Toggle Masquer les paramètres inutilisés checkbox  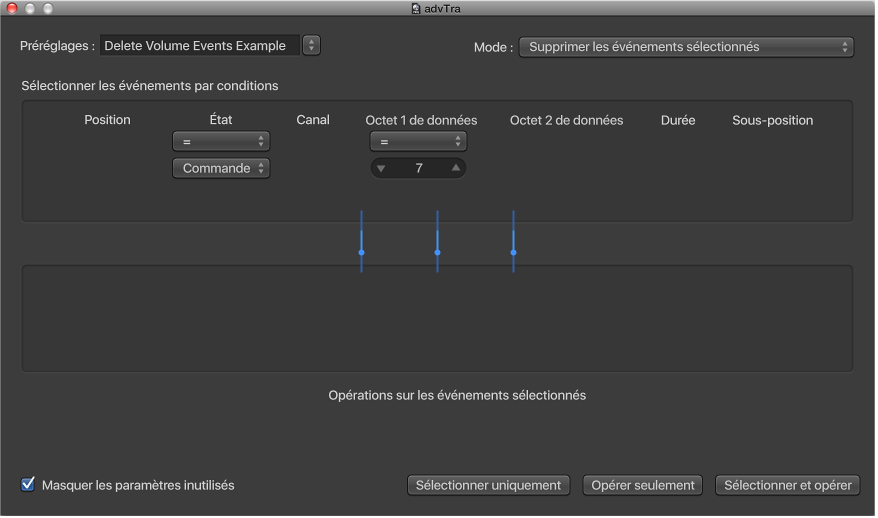(x=28, y=485)
